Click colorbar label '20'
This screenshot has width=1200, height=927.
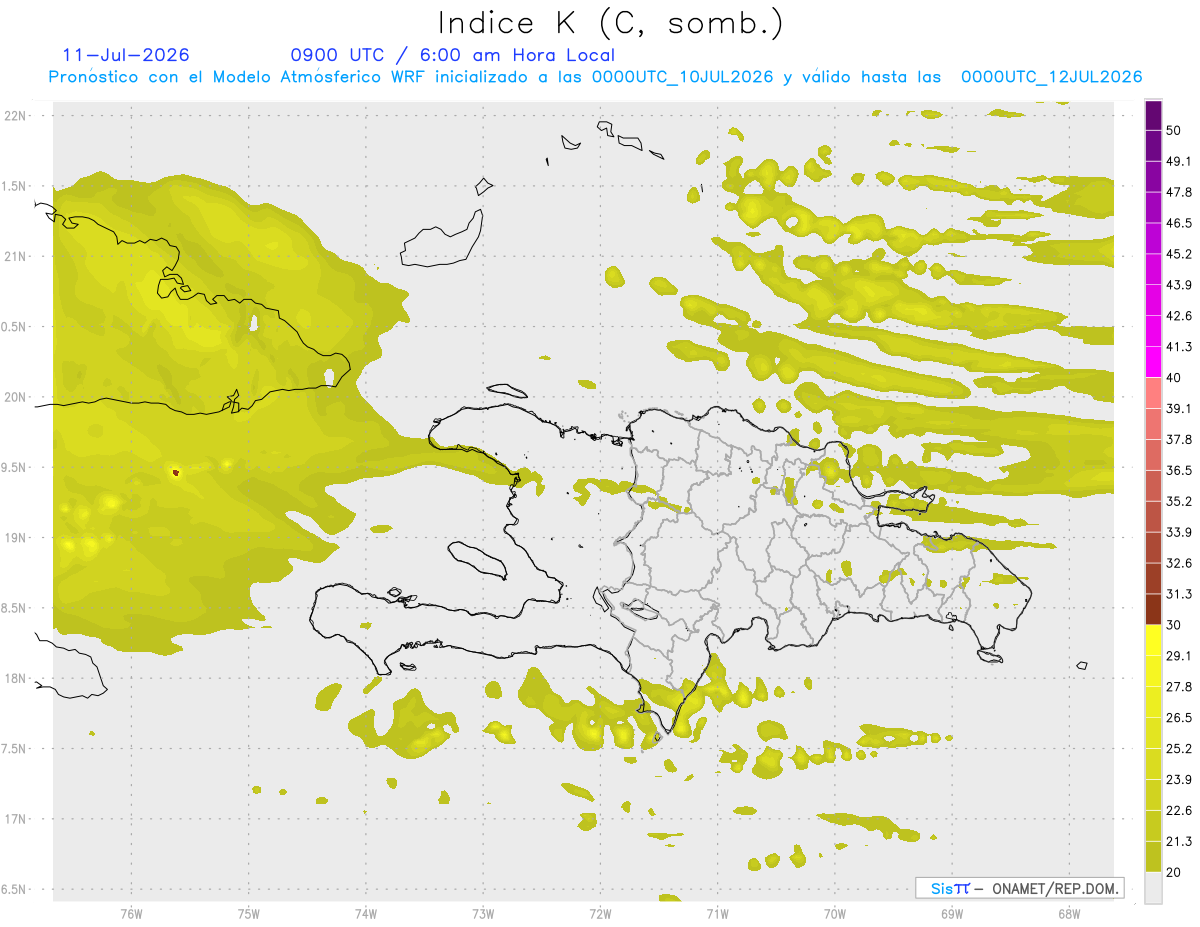pos(1174,871)
